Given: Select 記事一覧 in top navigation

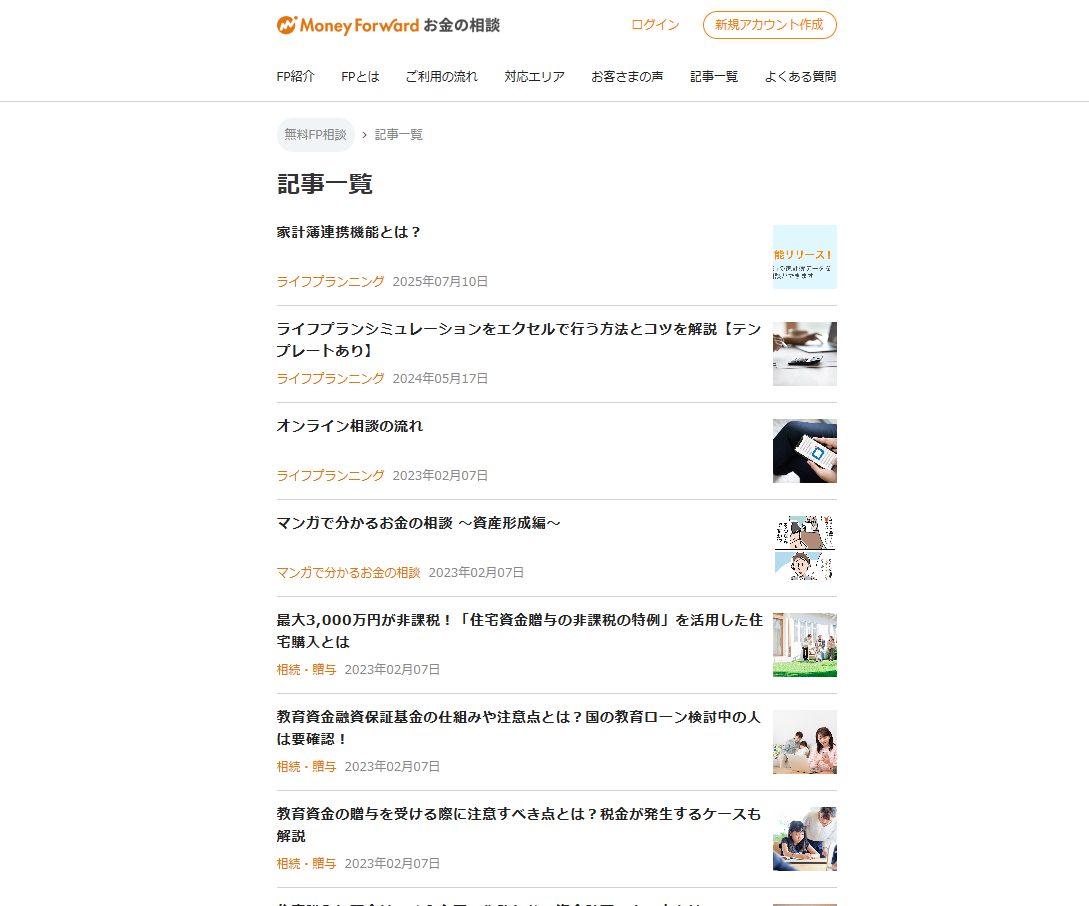Looking at the screenshot, I should (x=714, y=77).
